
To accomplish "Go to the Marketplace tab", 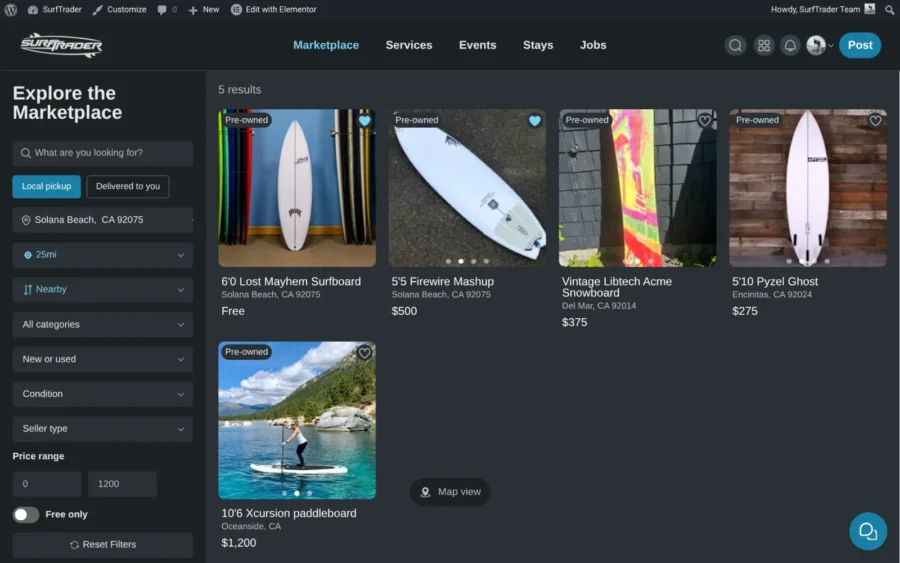I will tap(325, 45).
